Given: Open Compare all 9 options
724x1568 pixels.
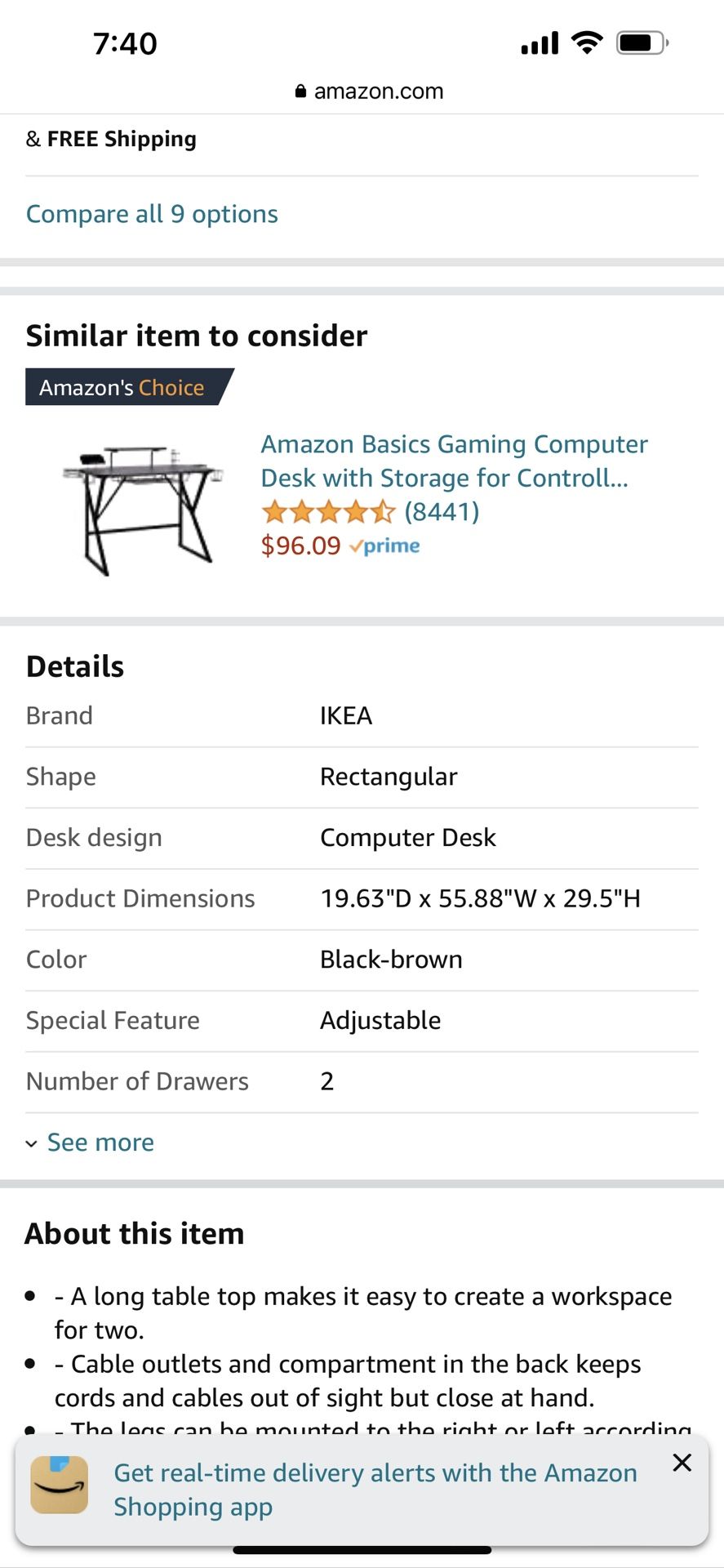Looking at the screenshot, I should coord(152,214).
